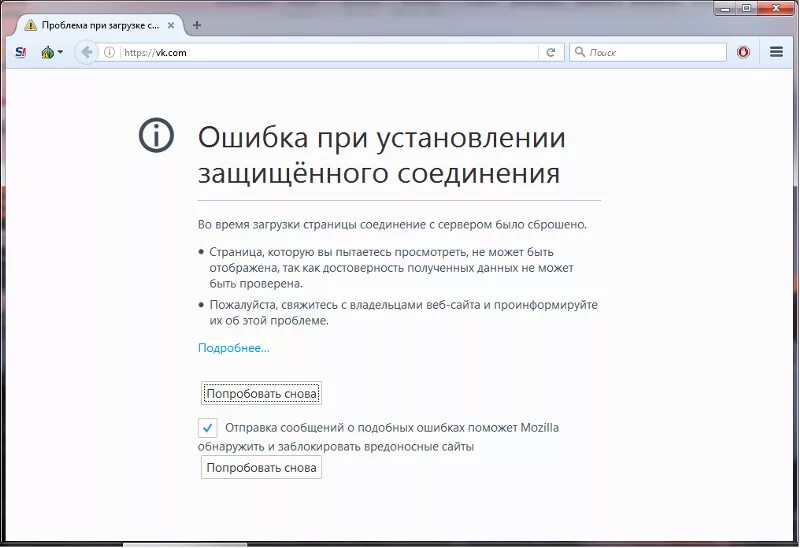Click the address bar showing https://vk.com
The width and height of the screenshot is (800, 548).
point(329,52)
